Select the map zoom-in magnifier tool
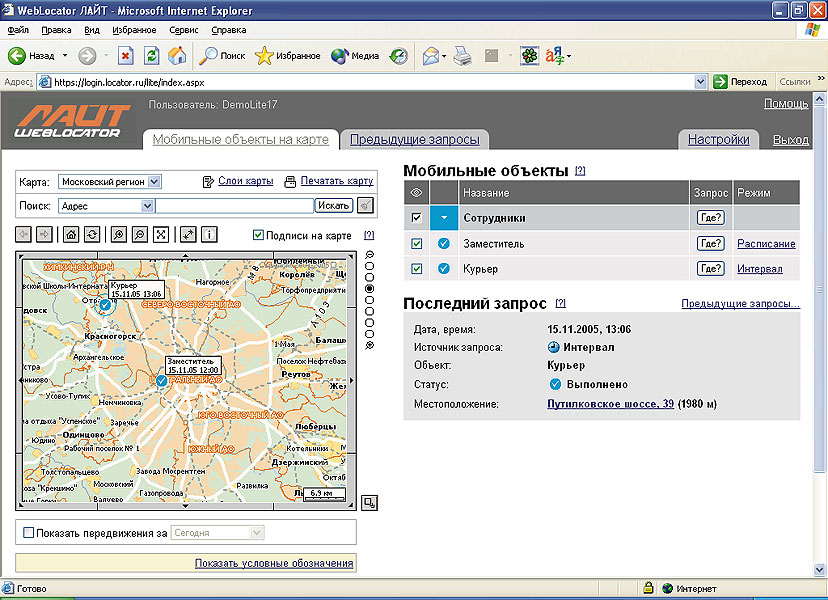The width and height of the screenshot is (828, 600). [119, 234]
